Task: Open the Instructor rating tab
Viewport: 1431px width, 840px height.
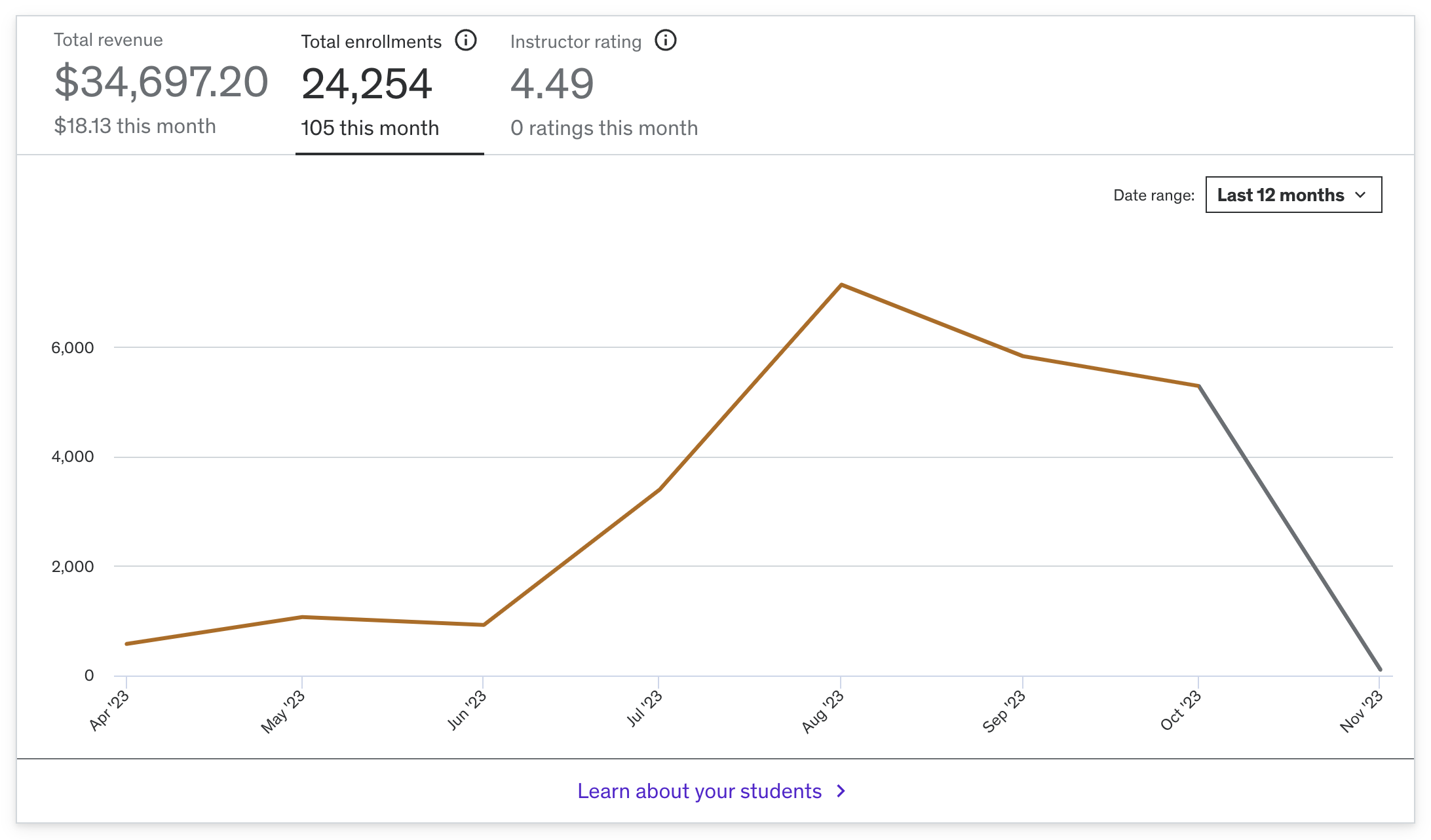Action: pos(604,85)
